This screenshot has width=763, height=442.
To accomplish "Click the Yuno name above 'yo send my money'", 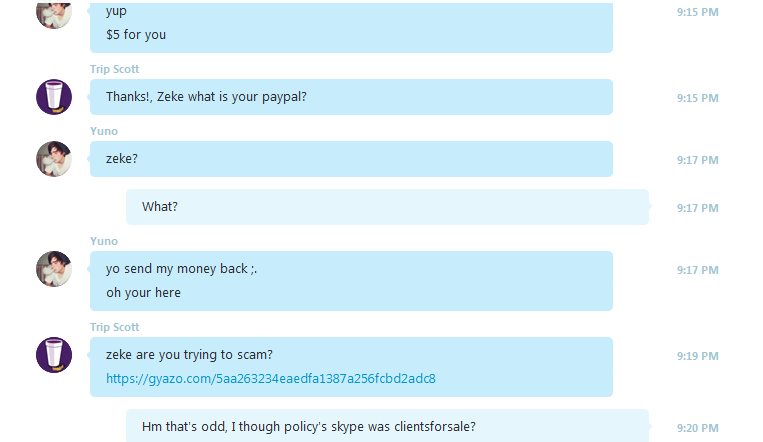I will point(104,241).
